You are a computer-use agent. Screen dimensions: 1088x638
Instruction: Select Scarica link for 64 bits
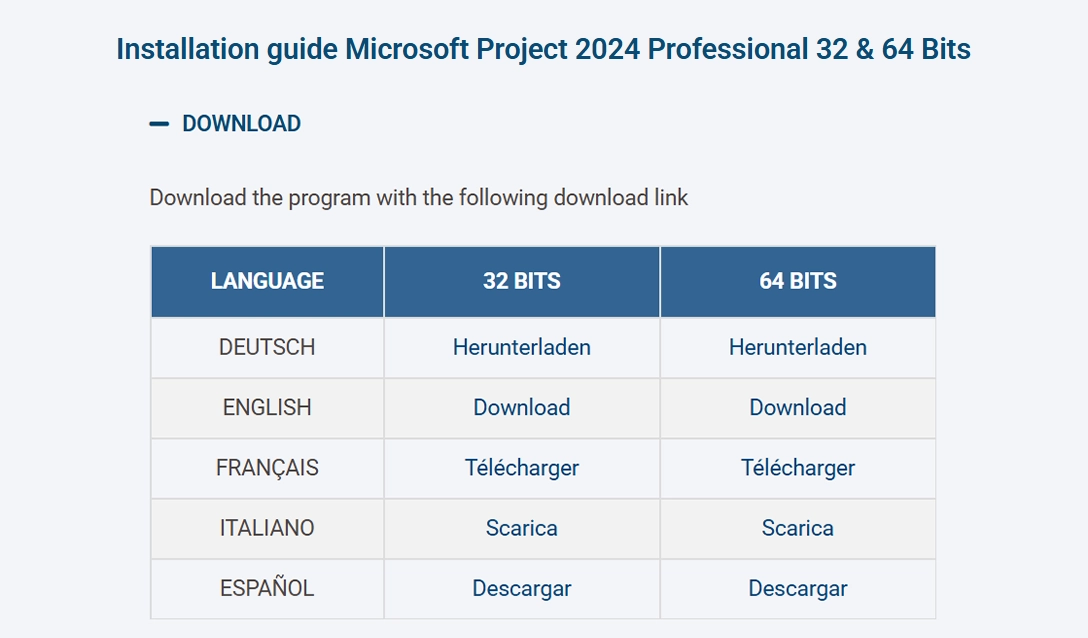coord(797,528)
